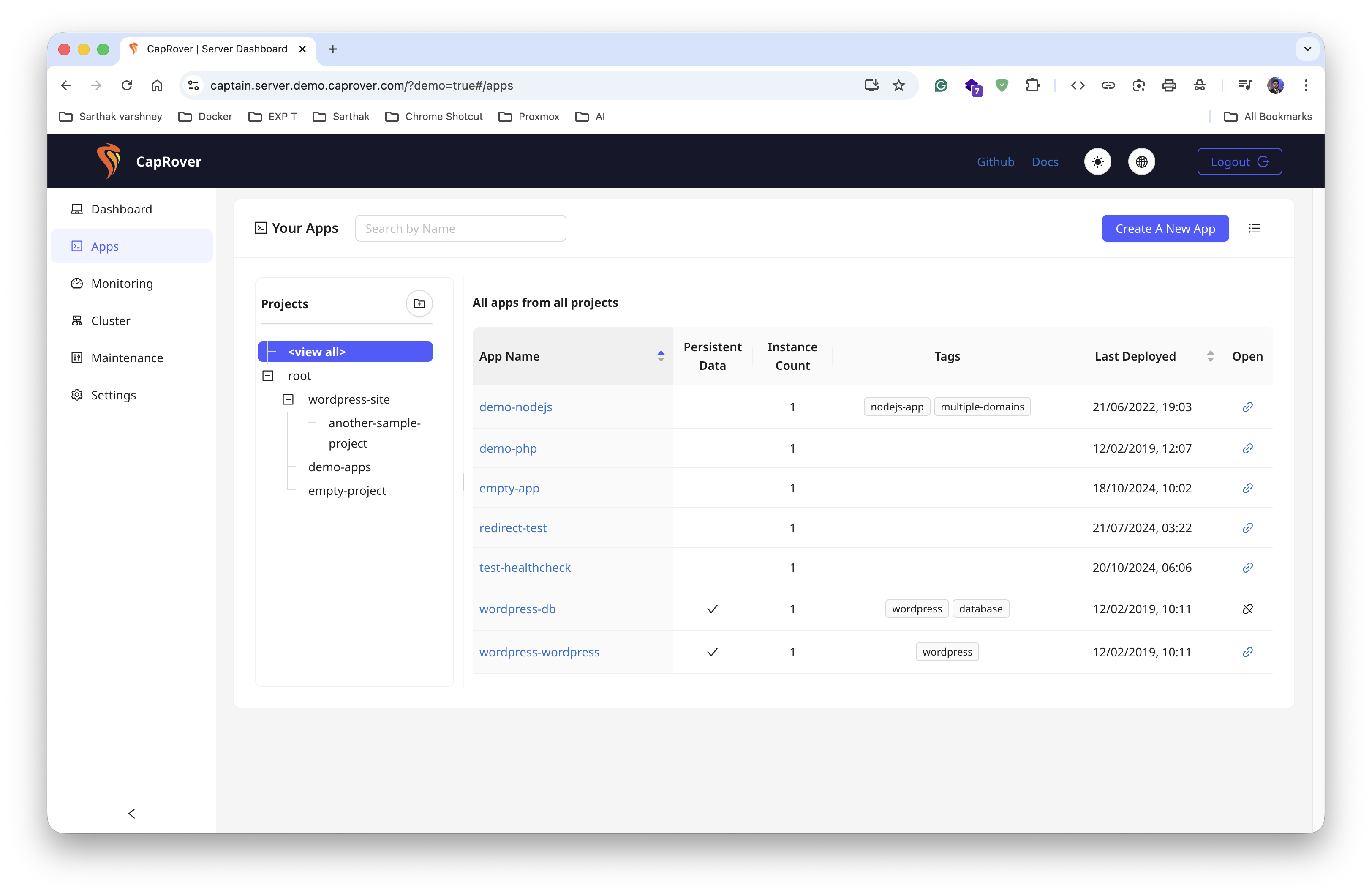
Task: Open demo-nodejs app link icon
Action: (1247, 407)
